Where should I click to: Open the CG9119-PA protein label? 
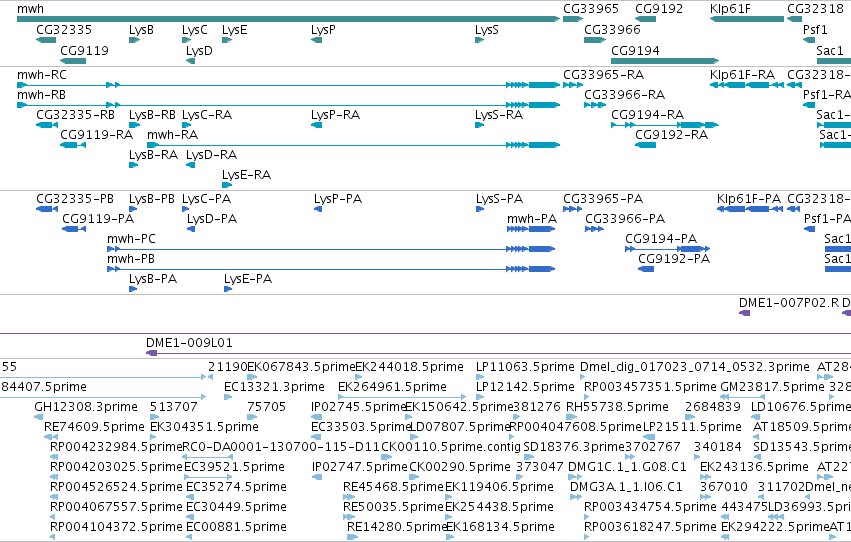[x=98, y=219]
